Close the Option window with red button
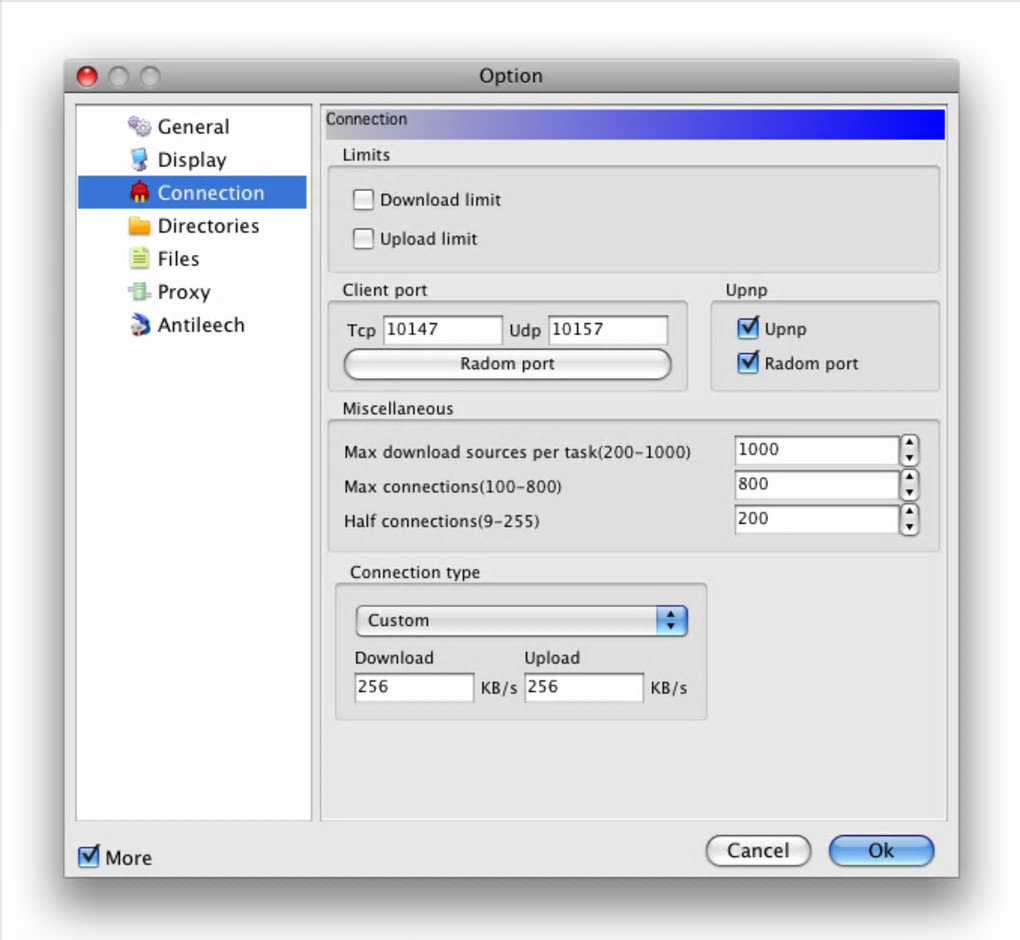 pos(87,76)
